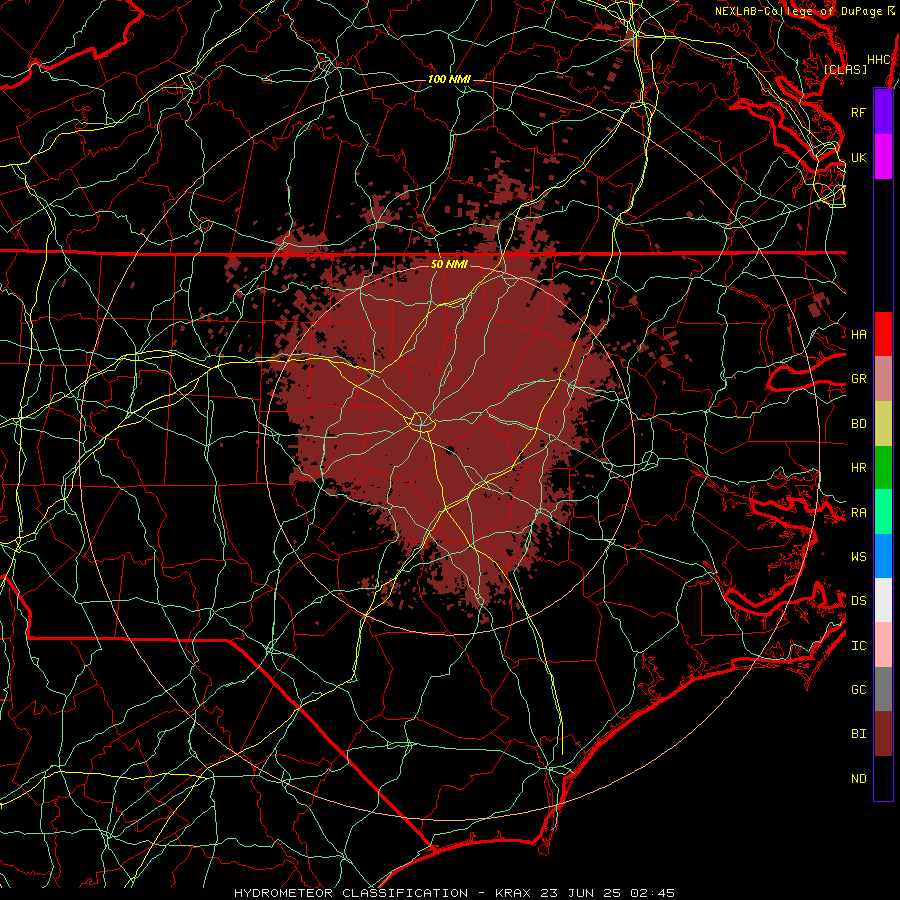This screenshot has height=900, width=900.
Task: Click the RA light green legend swatch
Action: pos(883,512)
